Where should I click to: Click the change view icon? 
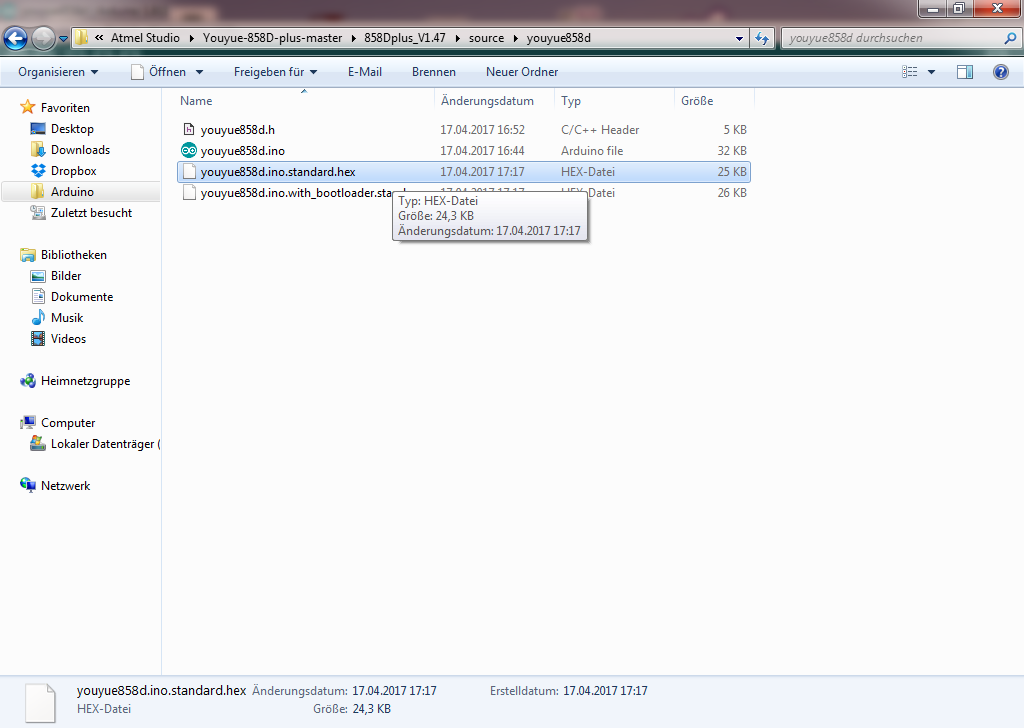coord(910,72)
